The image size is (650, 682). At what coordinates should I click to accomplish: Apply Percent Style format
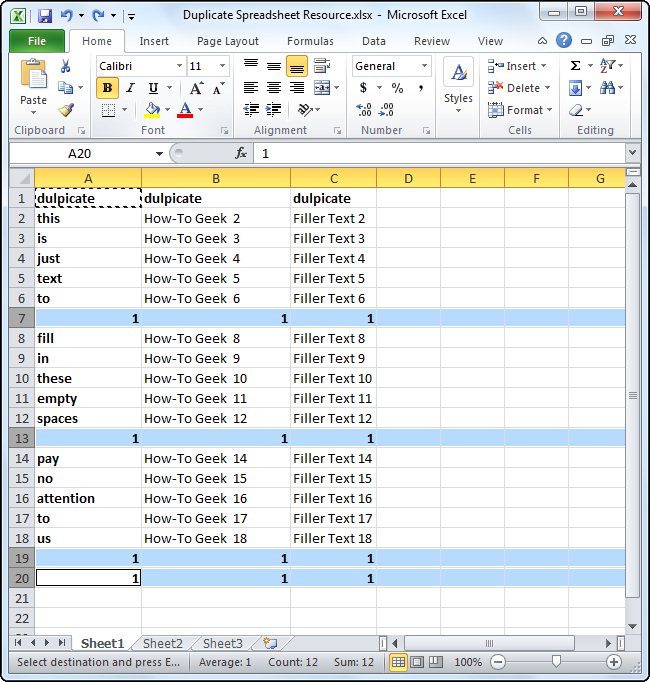point(397,88)
